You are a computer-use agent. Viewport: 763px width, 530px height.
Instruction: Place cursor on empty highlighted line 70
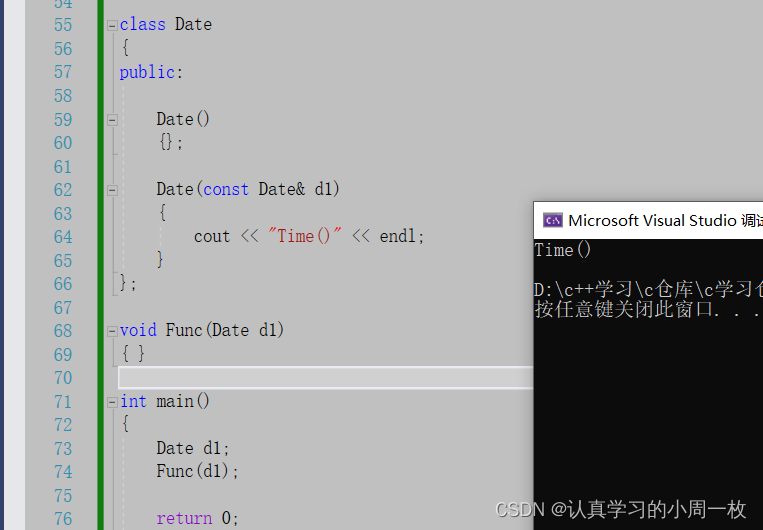coord(326,378)
